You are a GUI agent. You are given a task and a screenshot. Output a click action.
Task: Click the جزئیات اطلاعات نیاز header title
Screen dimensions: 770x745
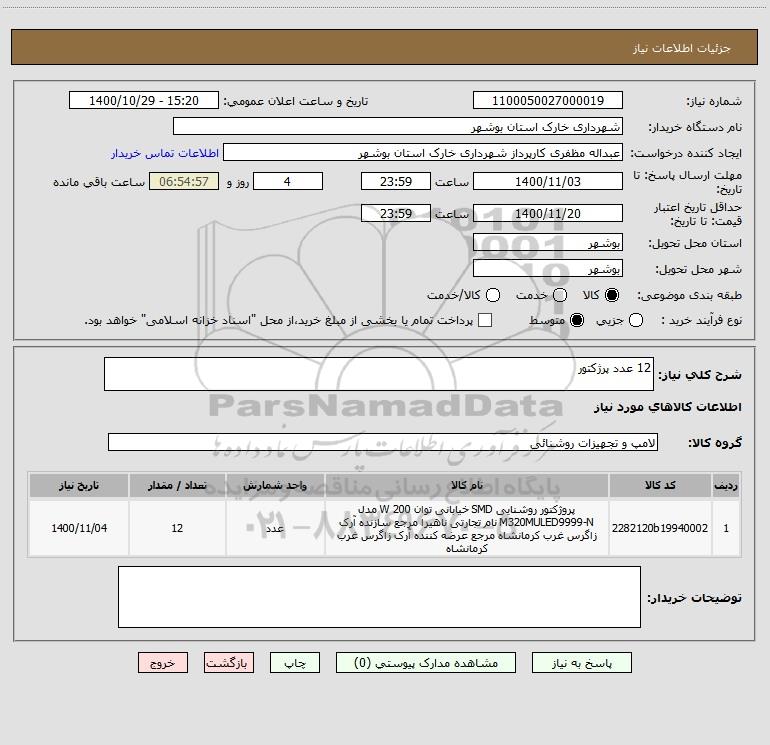682,48
